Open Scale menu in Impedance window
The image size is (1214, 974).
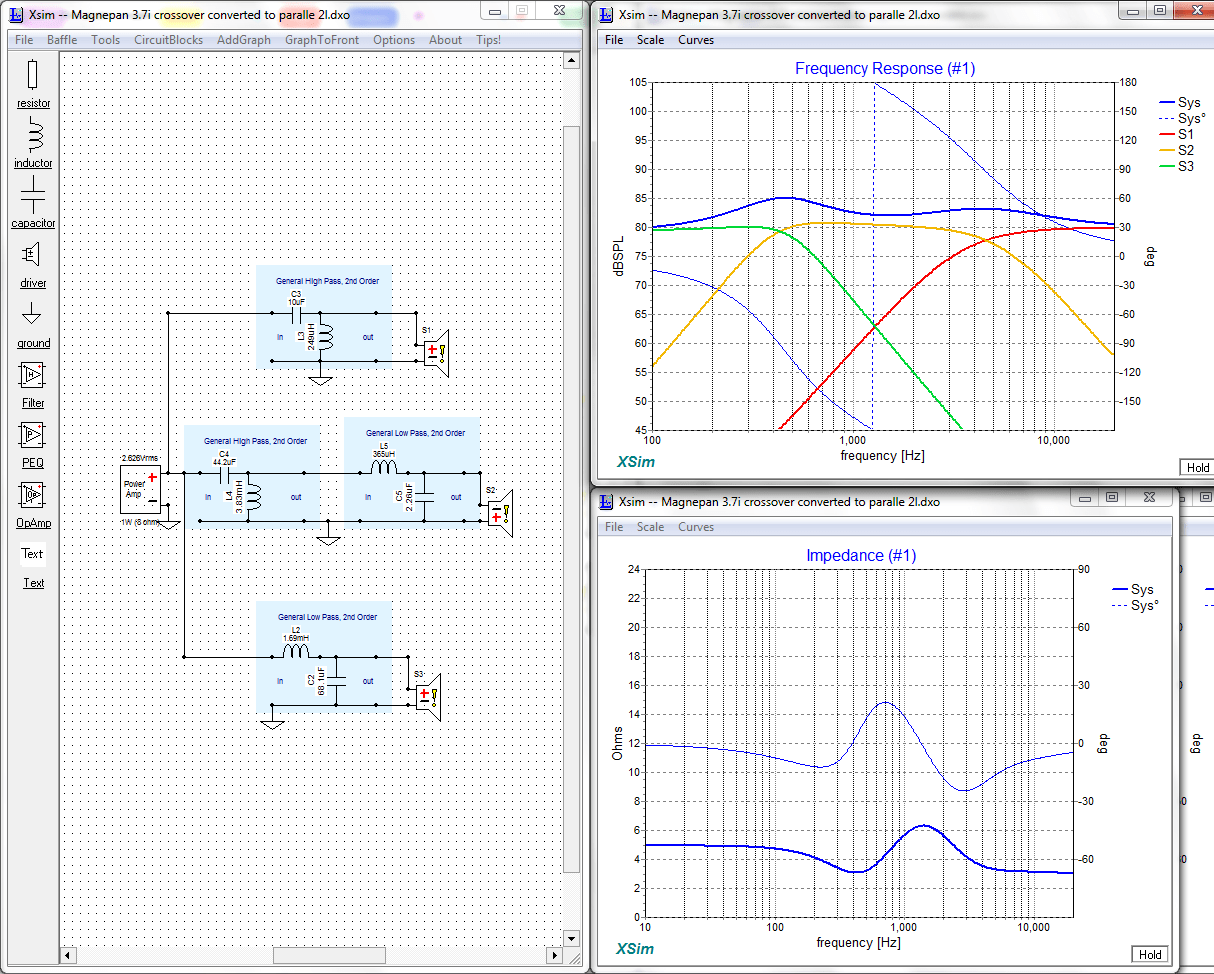point(650,527)
